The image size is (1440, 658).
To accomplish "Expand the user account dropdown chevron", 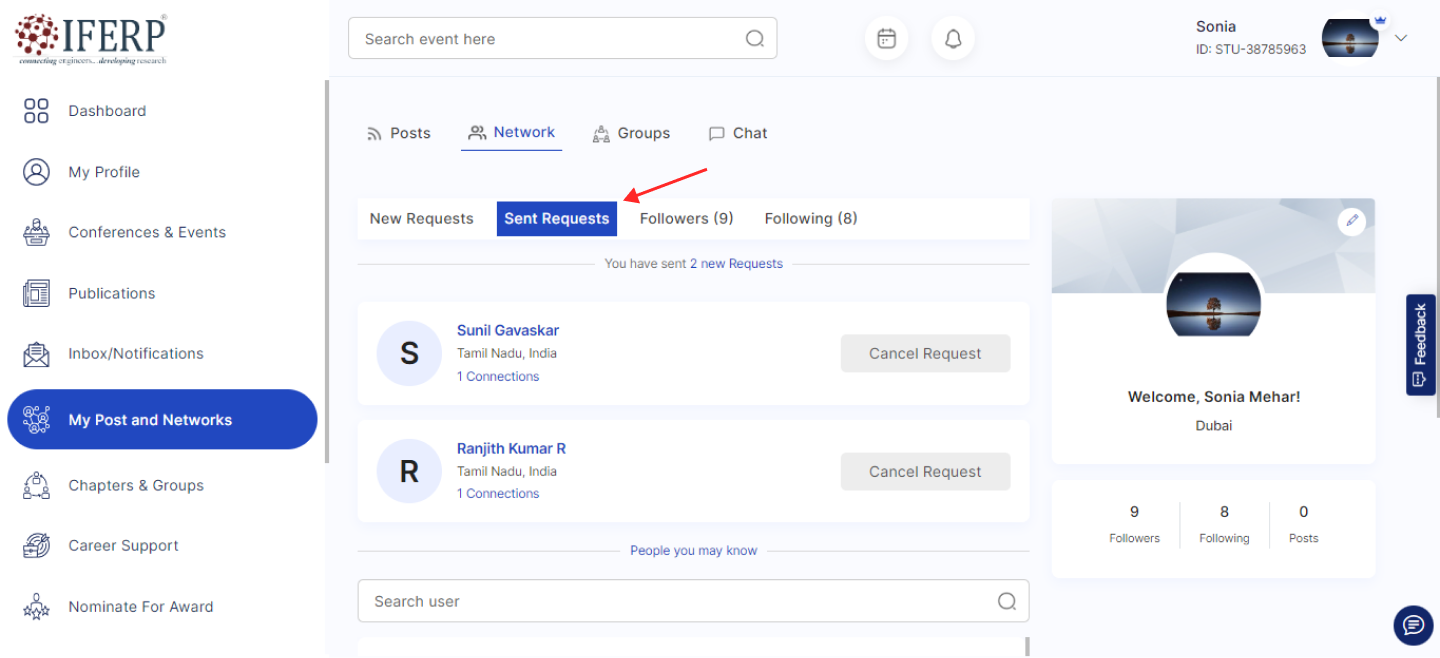I will click(1401, 38).
